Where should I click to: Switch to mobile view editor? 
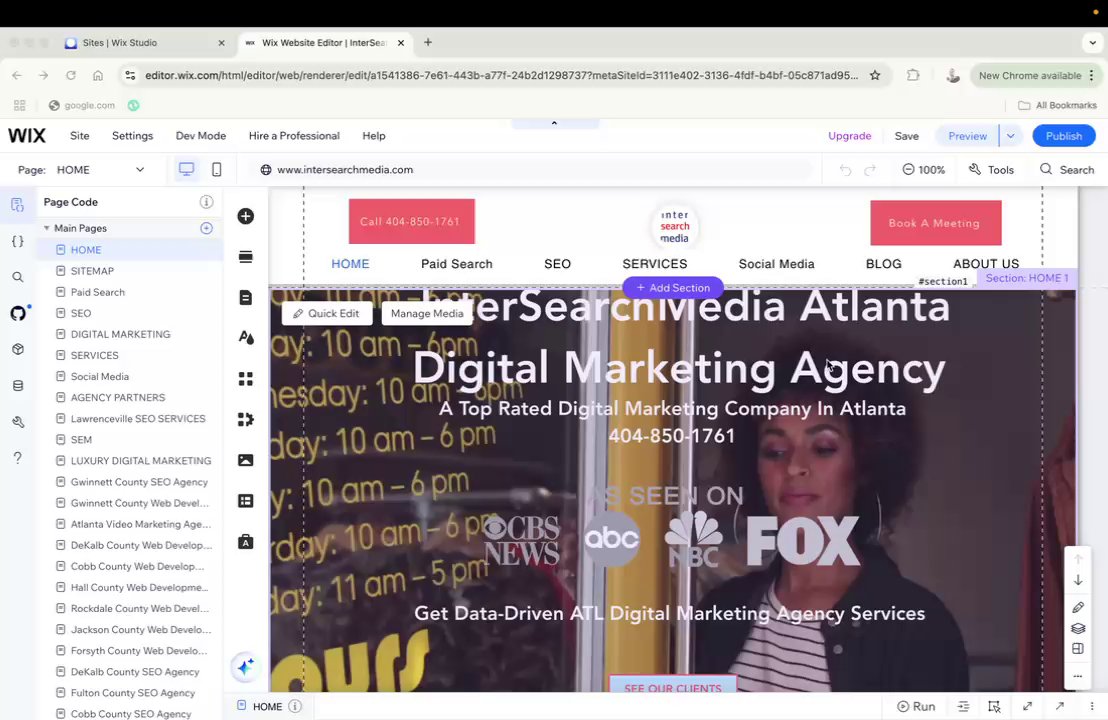(x=216, y=170)
